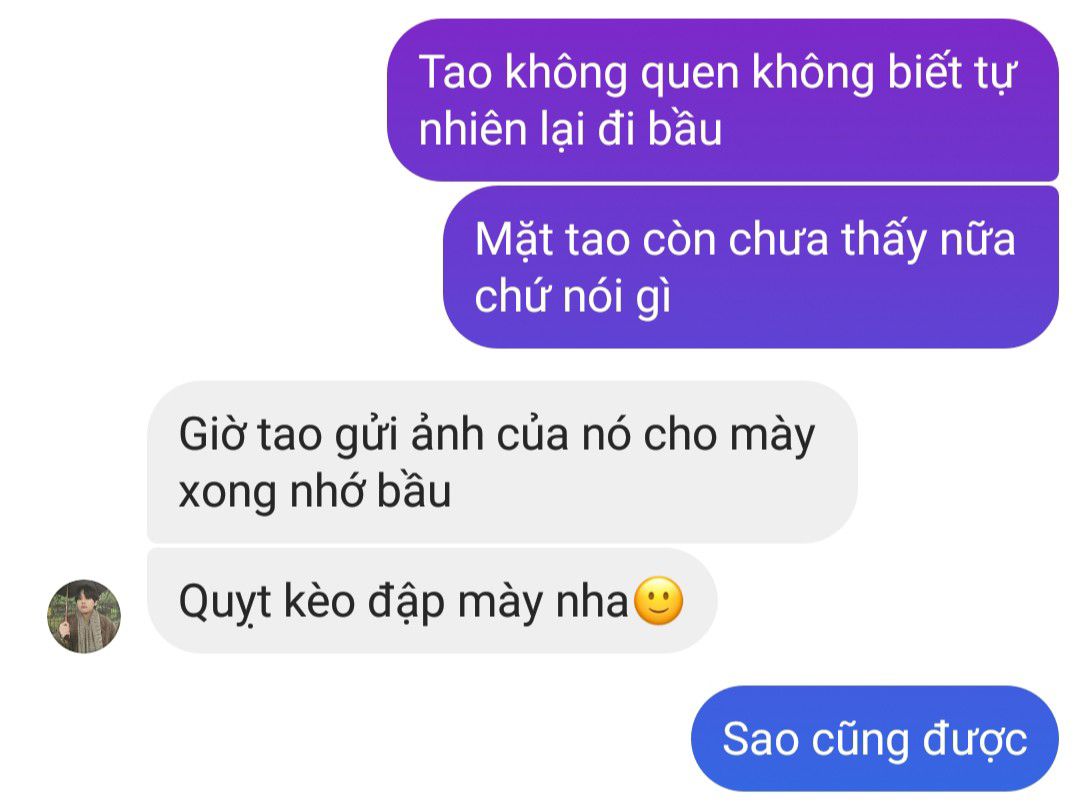Click the word "Sao" in the blue bubble
1080x804 pixels.
[x=761, y=739]
